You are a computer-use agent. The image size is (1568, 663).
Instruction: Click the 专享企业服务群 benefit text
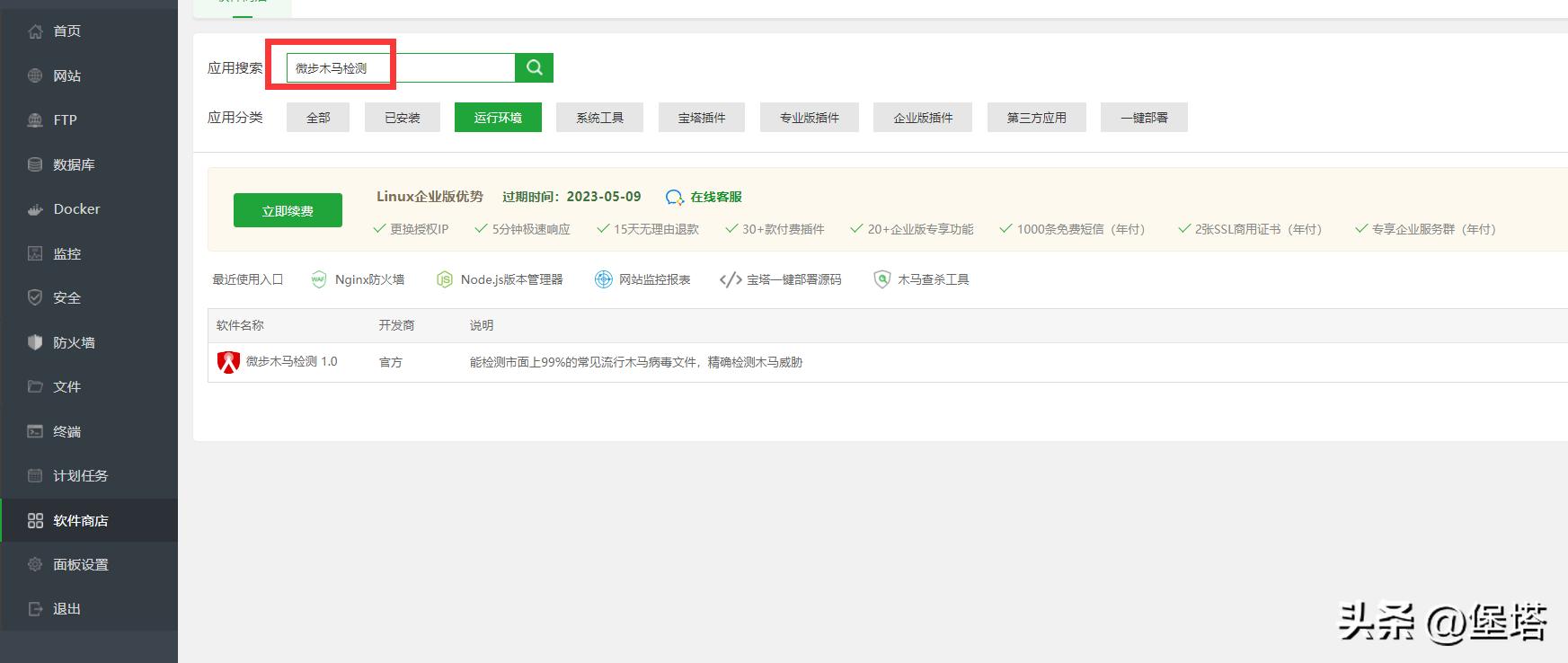click(1433, 229)
